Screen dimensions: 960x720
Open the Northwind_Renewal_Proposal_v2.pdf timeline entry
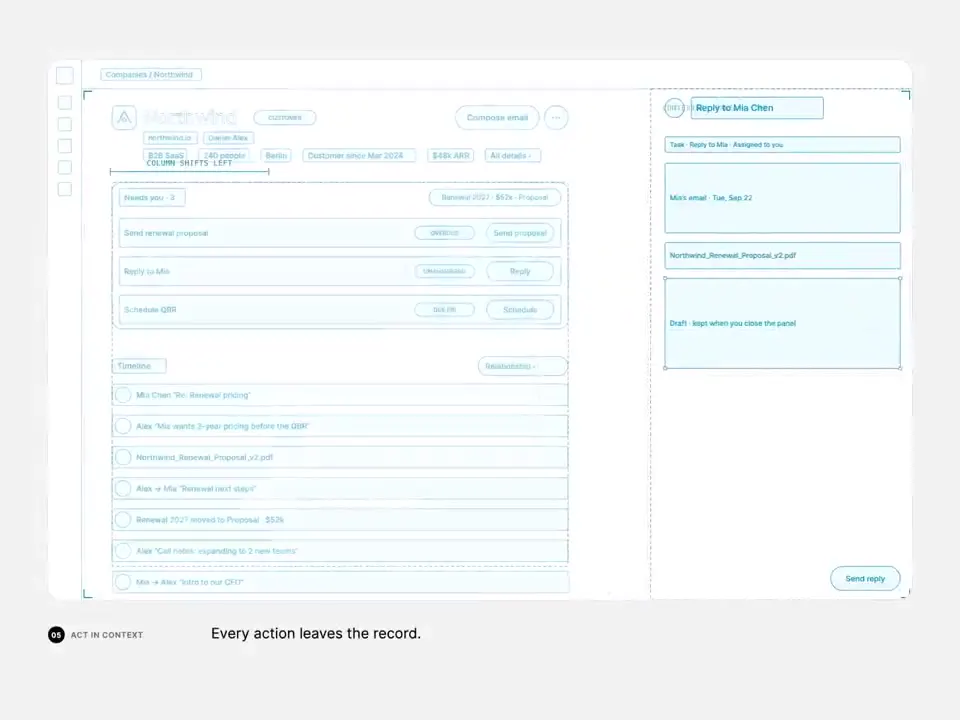click(340, 457)
